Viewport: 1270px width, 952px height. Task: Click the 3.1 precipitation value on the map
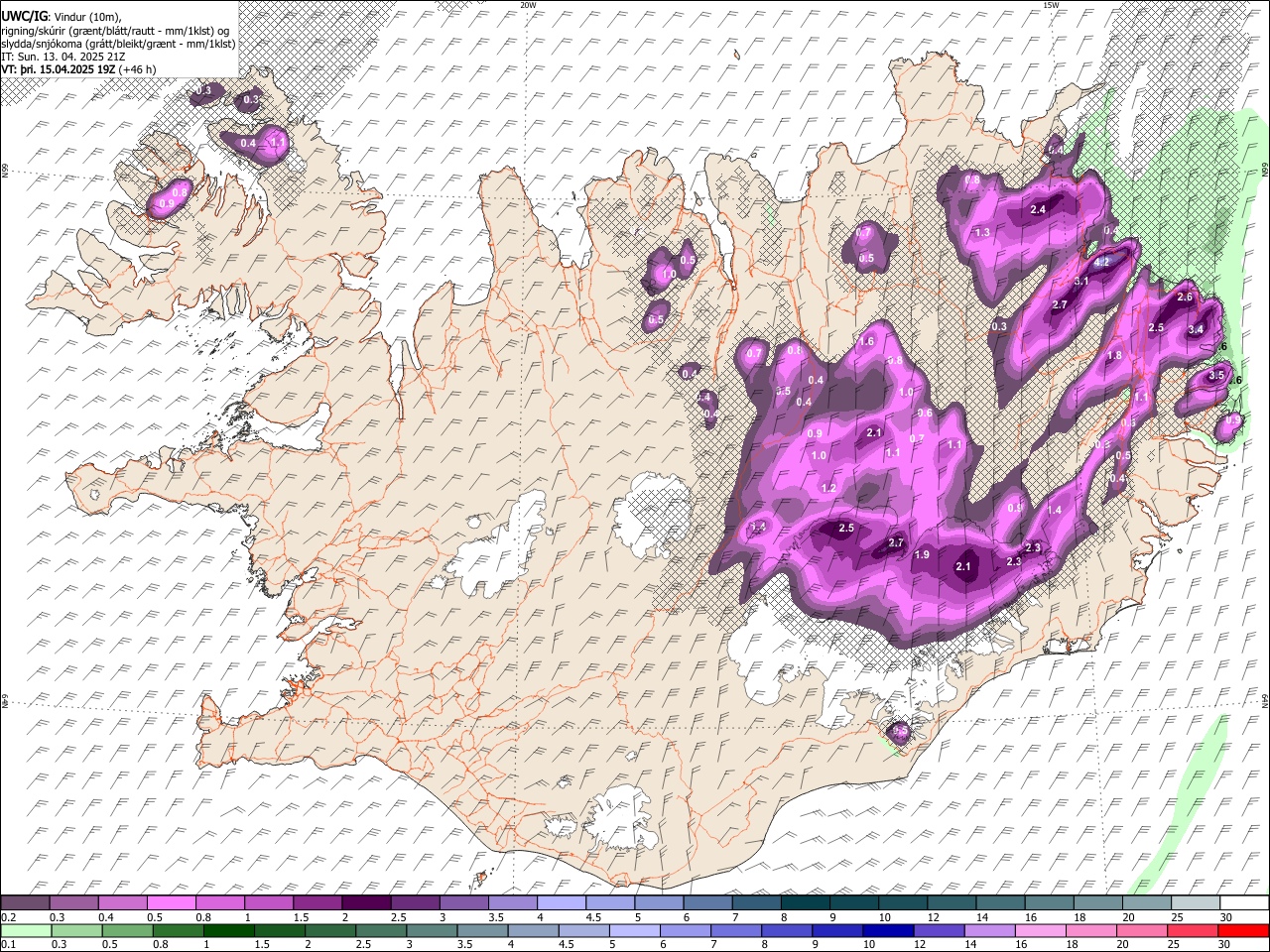pos(1081,281)
